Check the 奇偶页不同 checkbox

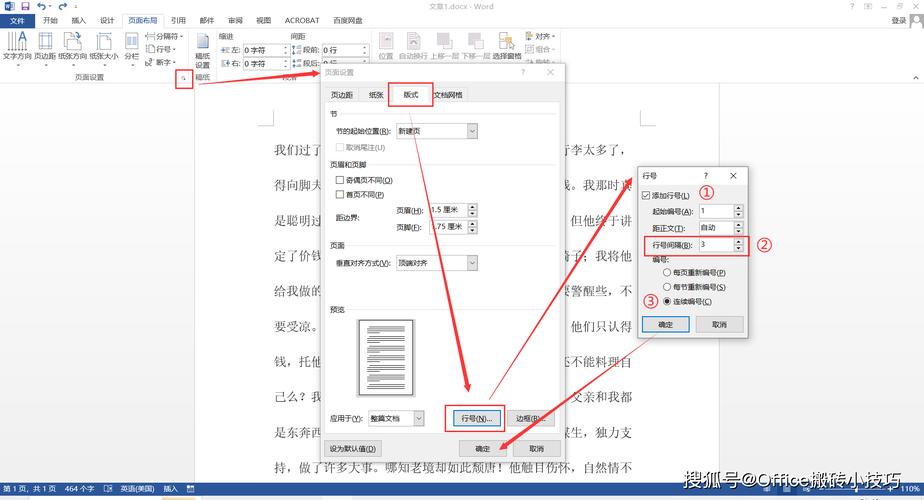click(339, 180)
